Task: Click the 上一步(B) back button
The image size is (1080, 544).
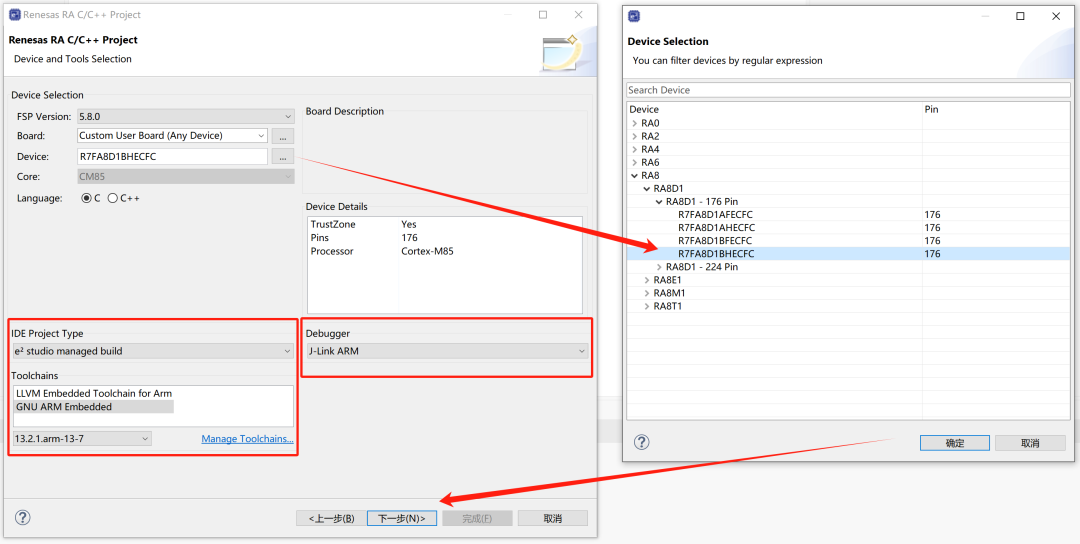Action: point(331,519)
